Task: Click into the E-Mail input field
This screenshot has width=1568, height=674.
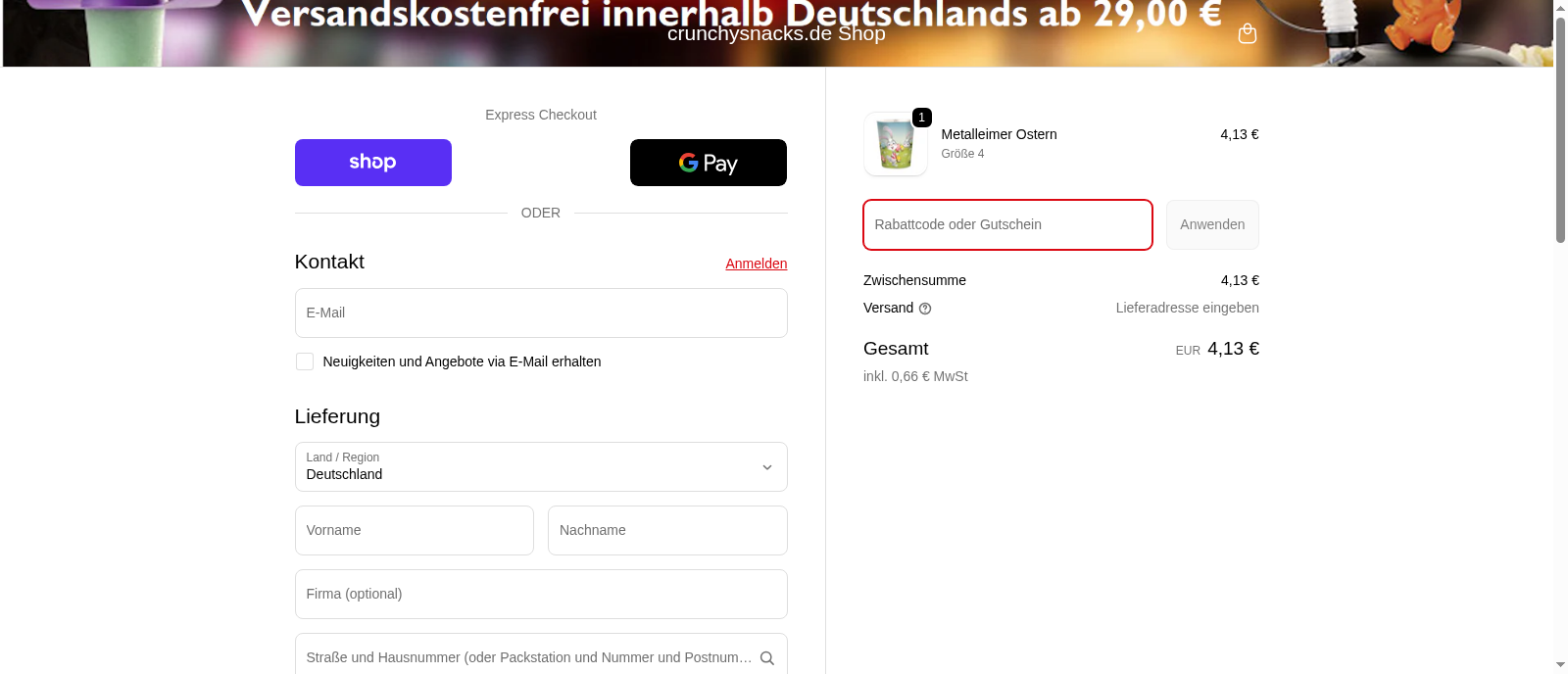Action: tap(540, 313)
